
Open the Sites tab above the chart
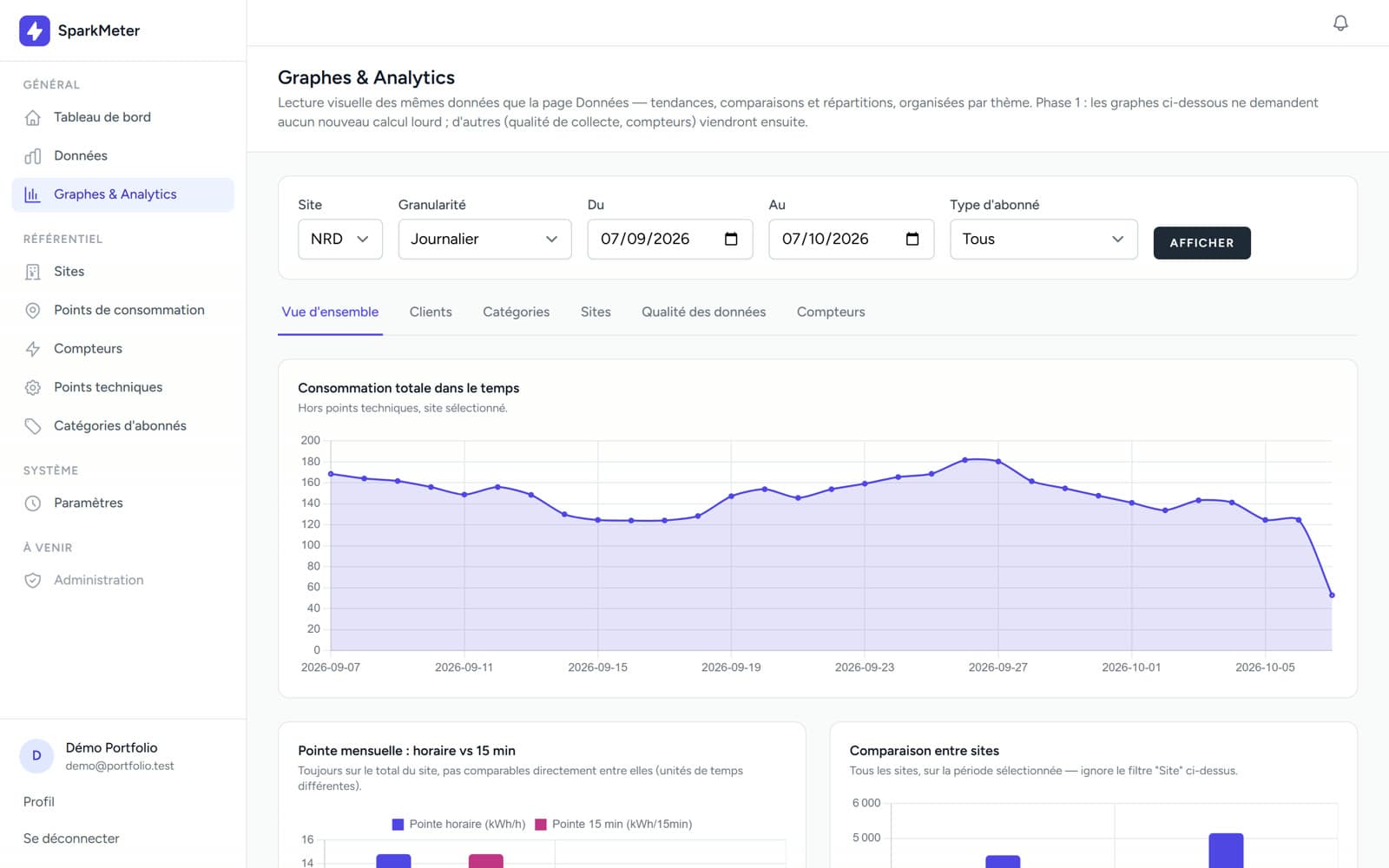coord(596,312)
